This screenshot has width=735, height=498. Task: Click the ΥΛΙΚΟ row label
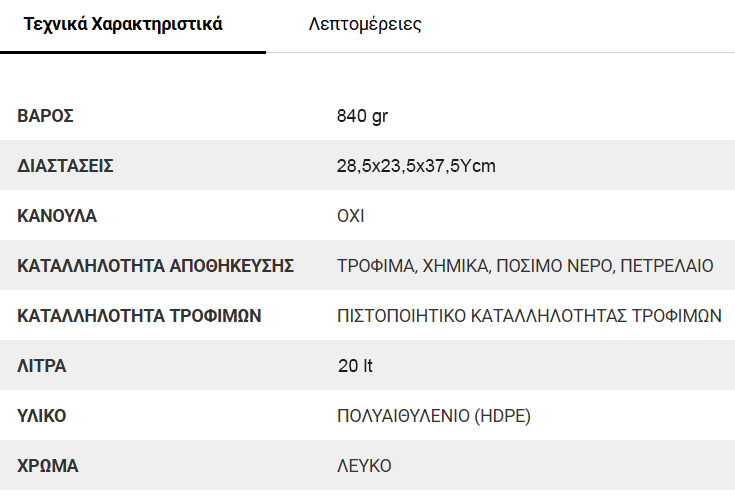(42, 416)
